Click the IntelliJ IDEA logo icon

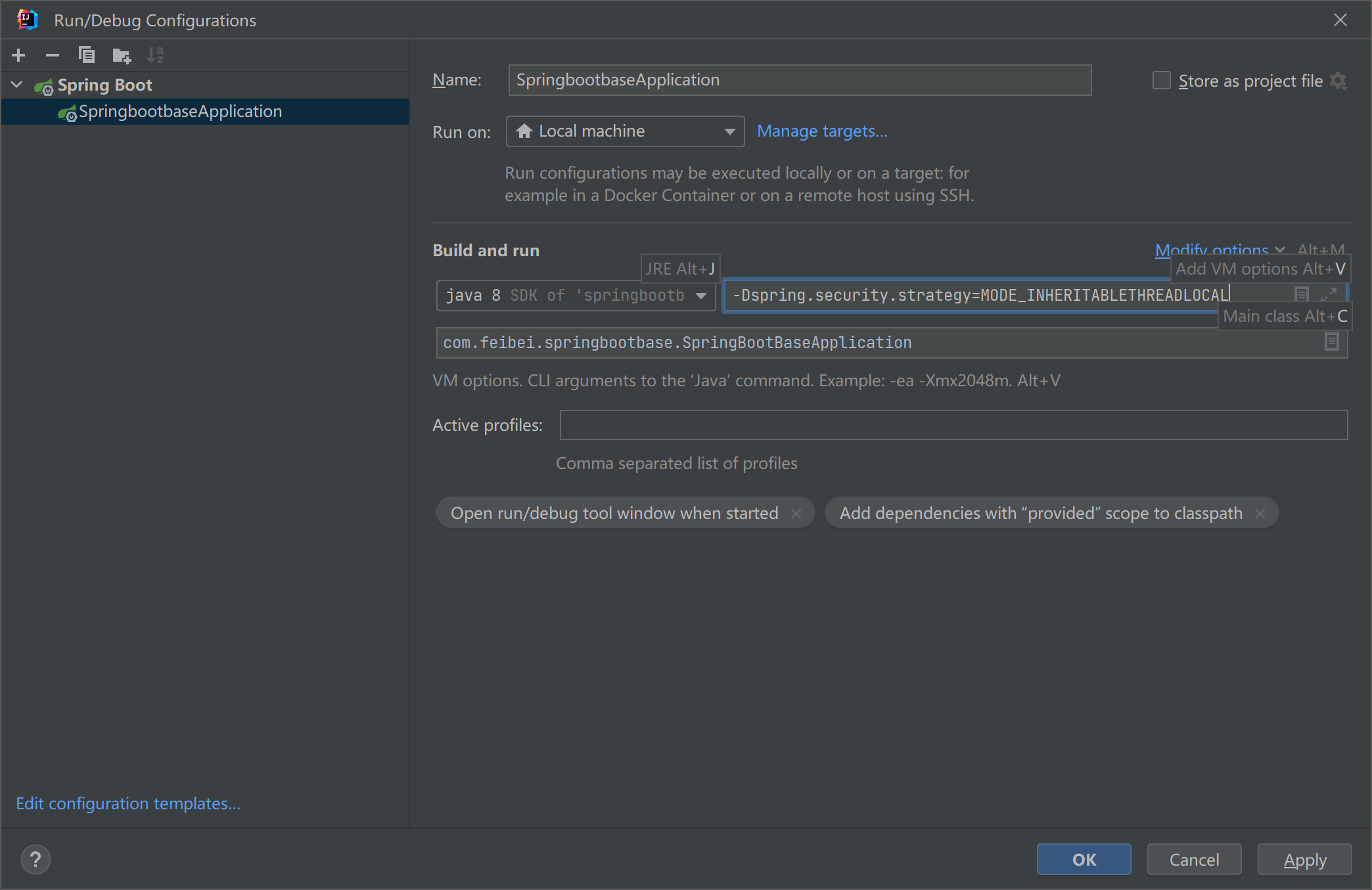click(x=28, y=20)
